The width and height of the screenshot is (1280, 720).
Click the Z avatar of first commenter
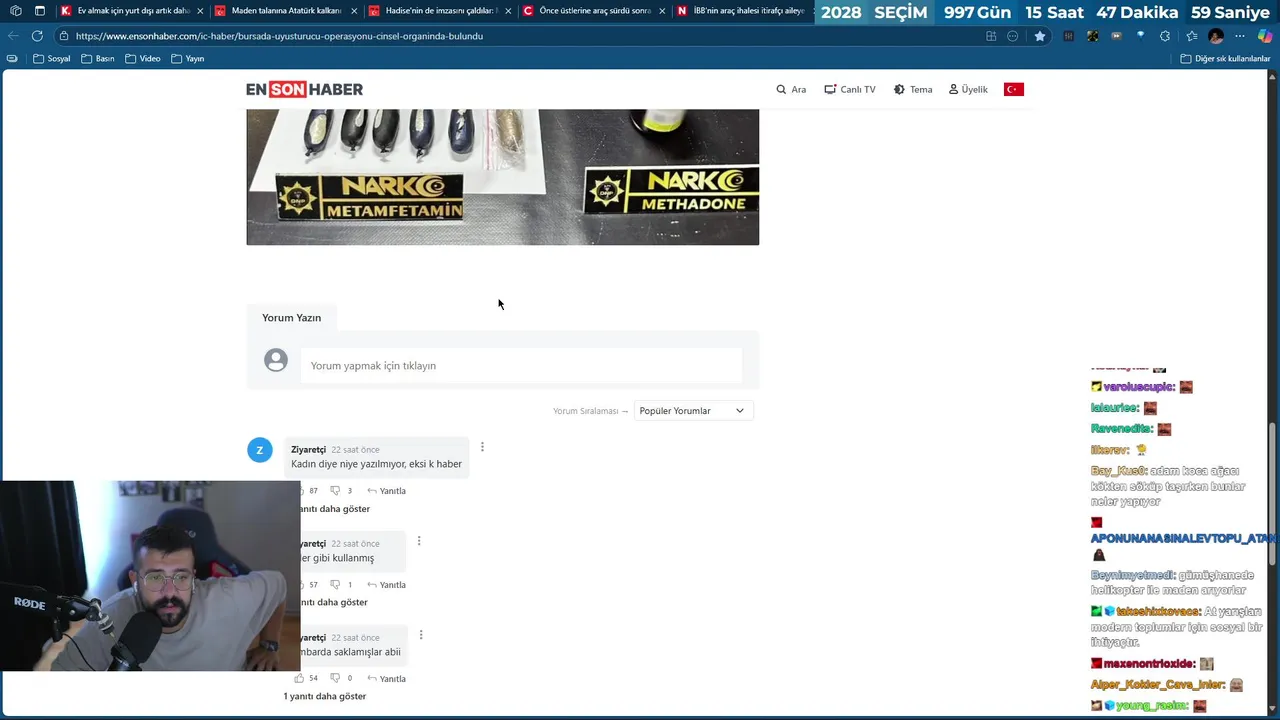click(260, 450)
